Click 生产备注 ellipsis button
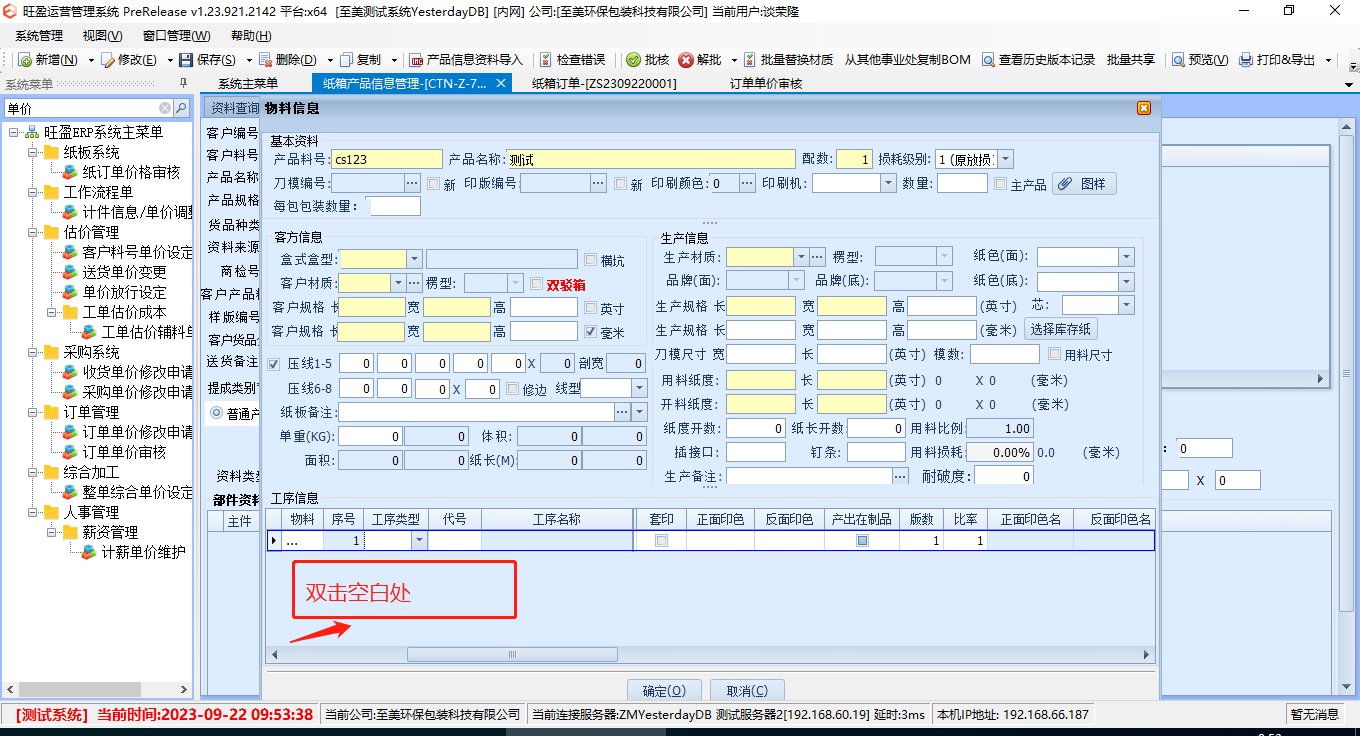 pos(901,477)
